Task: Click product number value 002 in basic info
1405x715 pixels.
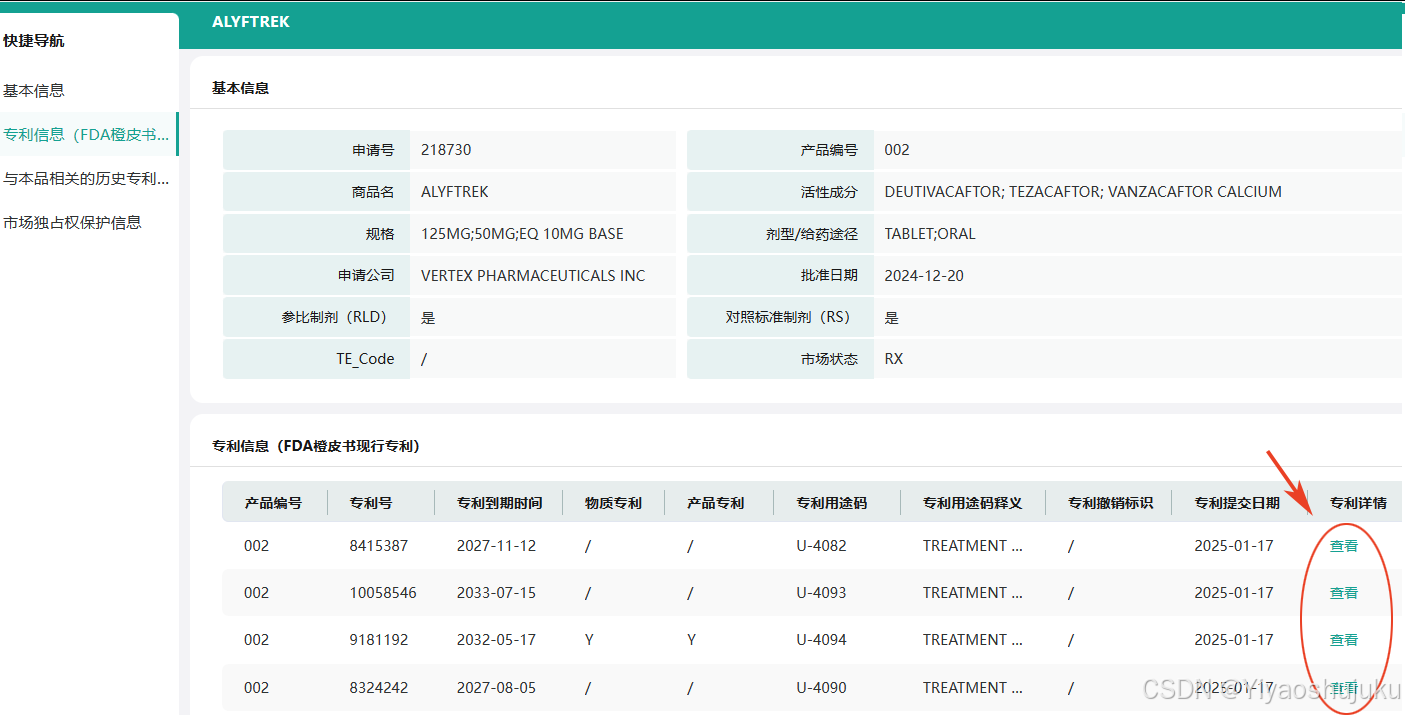Action: point(897,150)
